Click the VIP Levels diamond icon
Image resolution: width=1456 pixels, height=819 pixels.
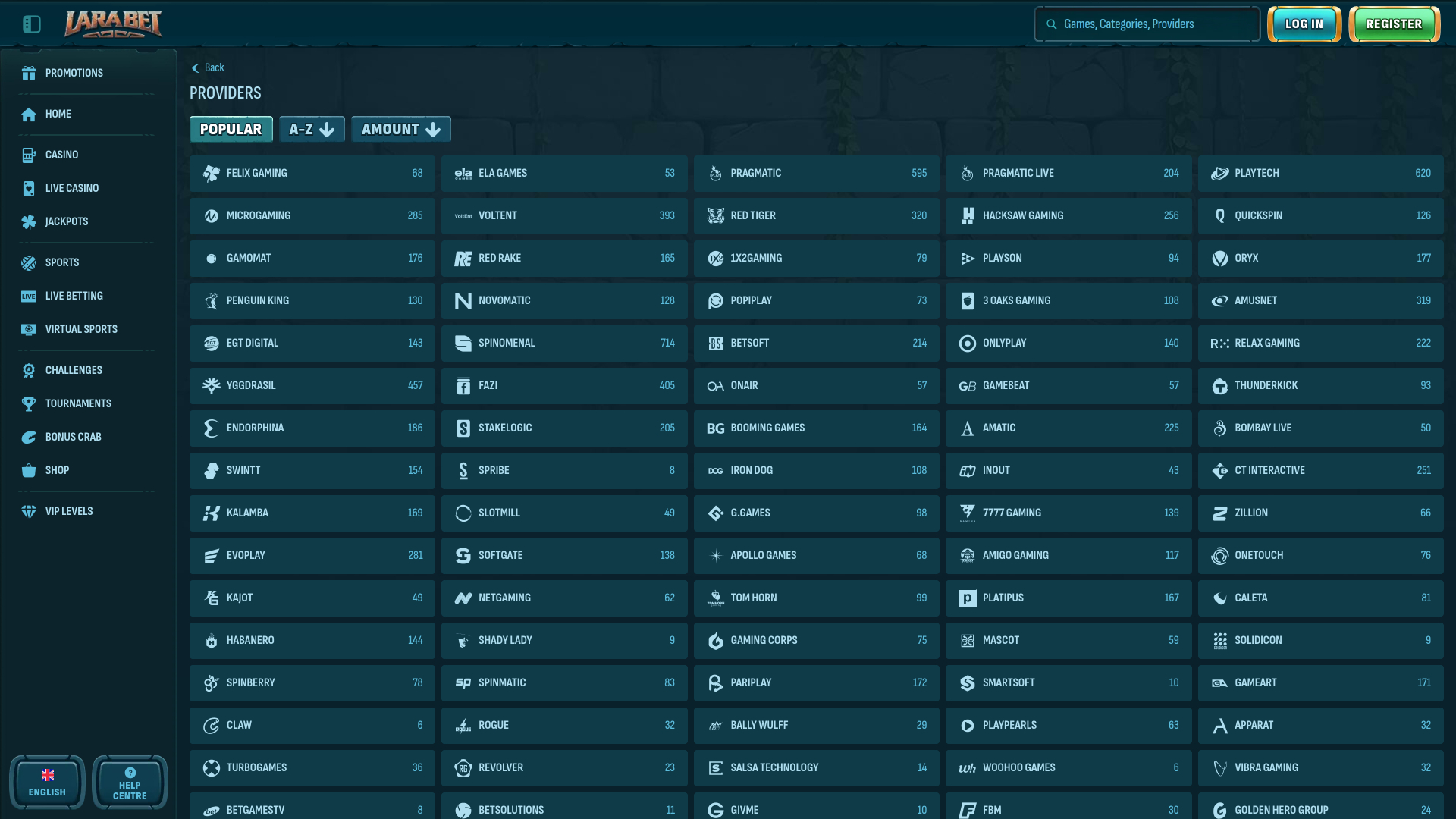tap(29, 511)
